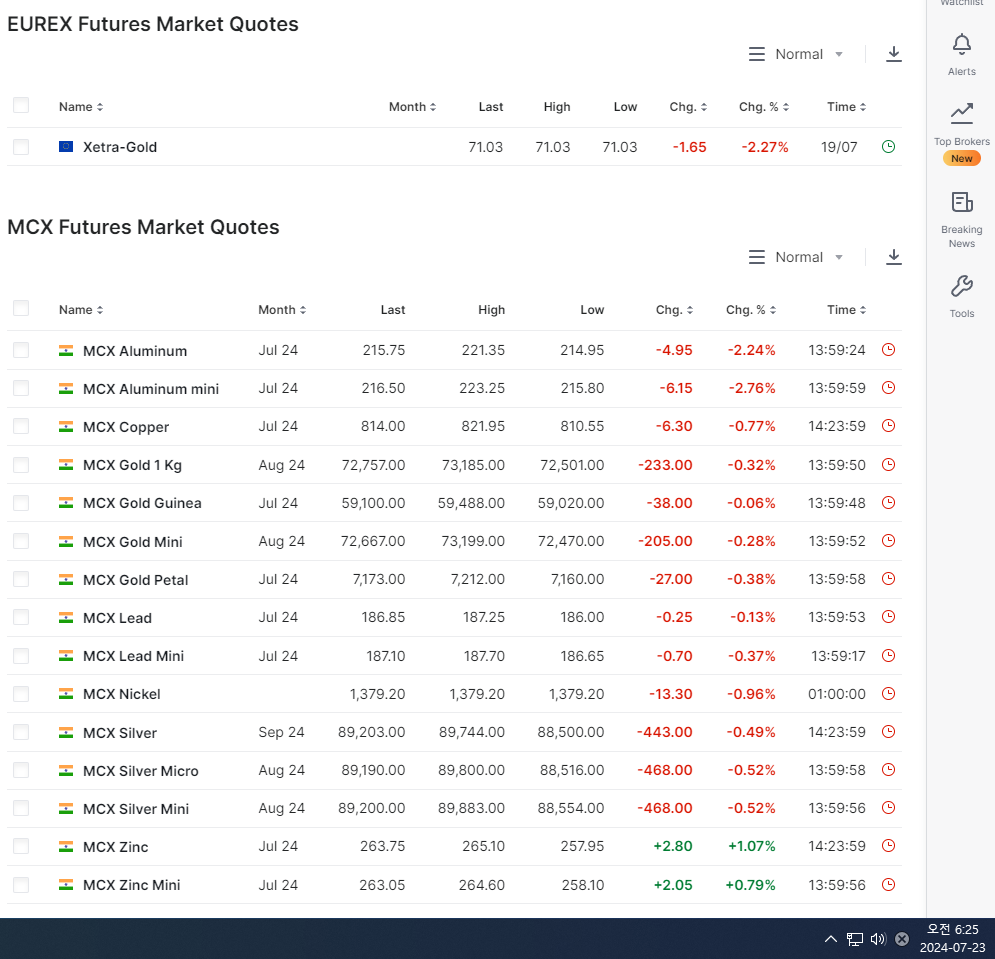Viewport: 995px width, 959px height.
Task: Open Normal view dropdown for EUREX table
Action: (x=796, y=54)
